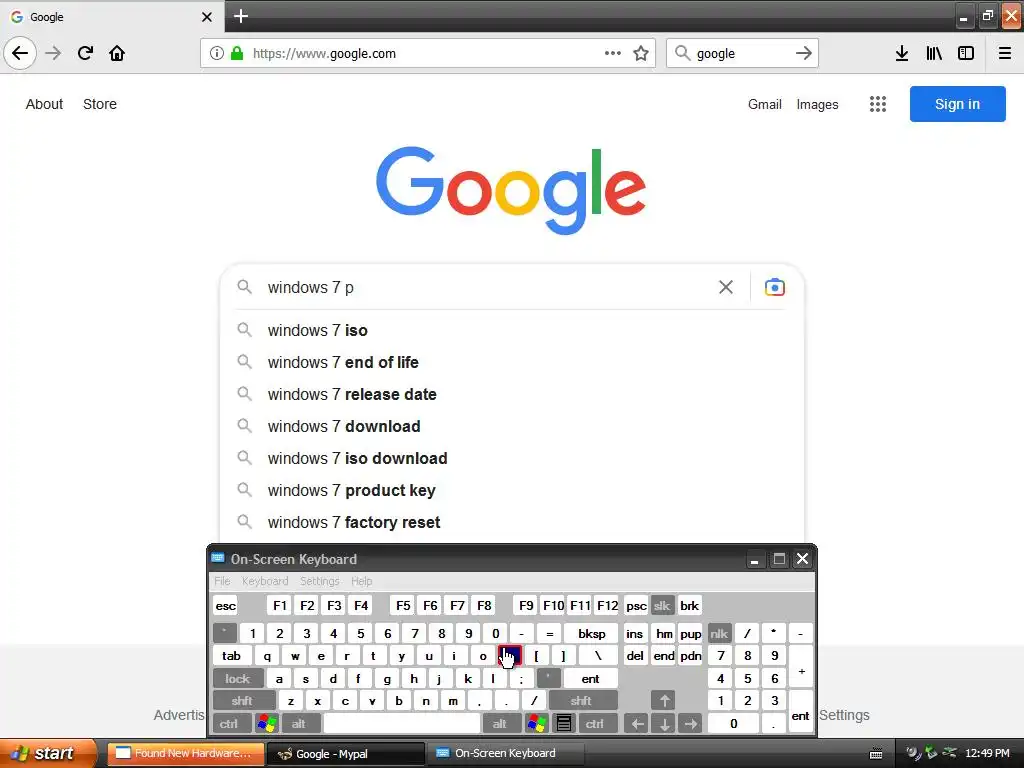This screenshot has height=768, width=1024.
Task: Submit the toolbar search with arrow icon
Action: [x=804, y=53]
